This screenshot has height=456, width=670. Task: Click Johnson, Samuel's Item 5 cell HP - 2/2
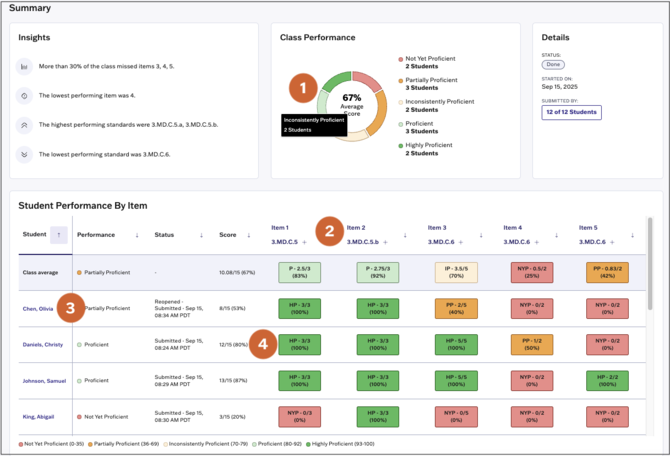(x=607, y=381)
